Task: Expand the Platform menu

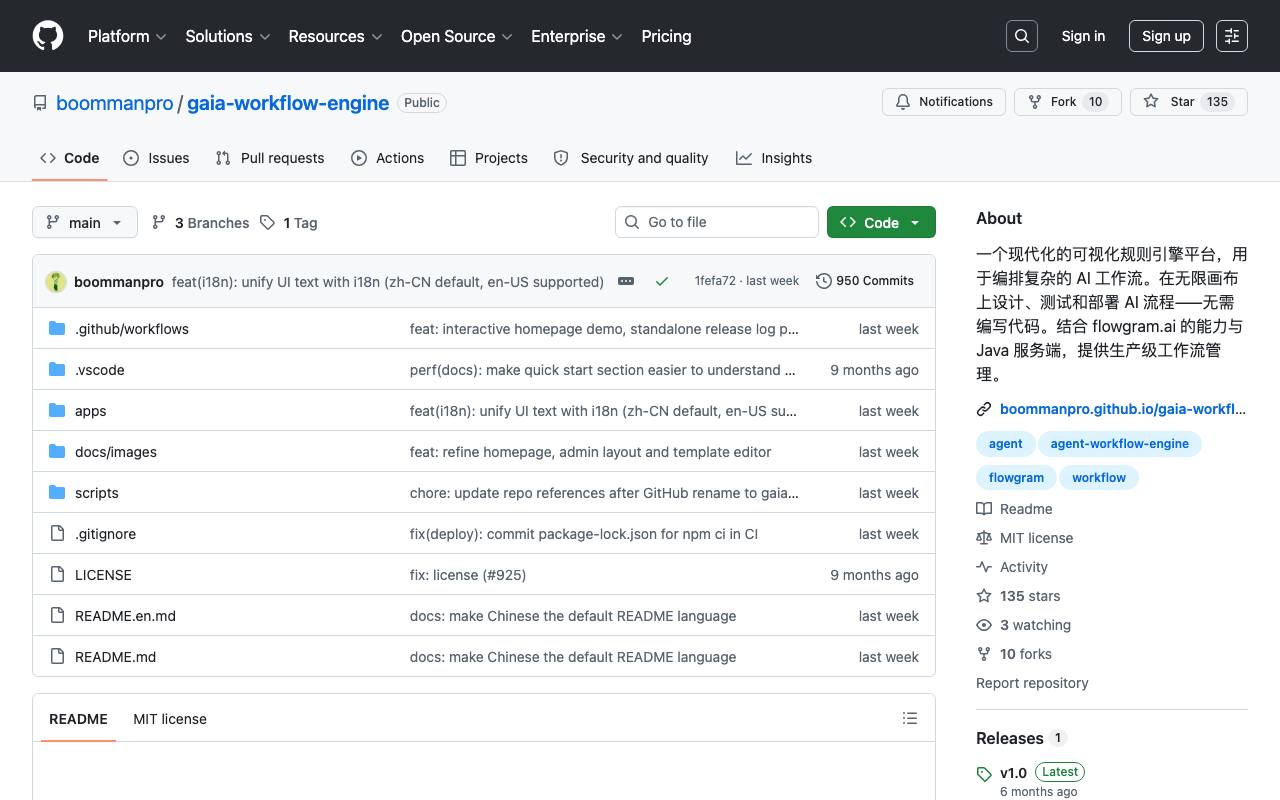Action: coord(126,36)
